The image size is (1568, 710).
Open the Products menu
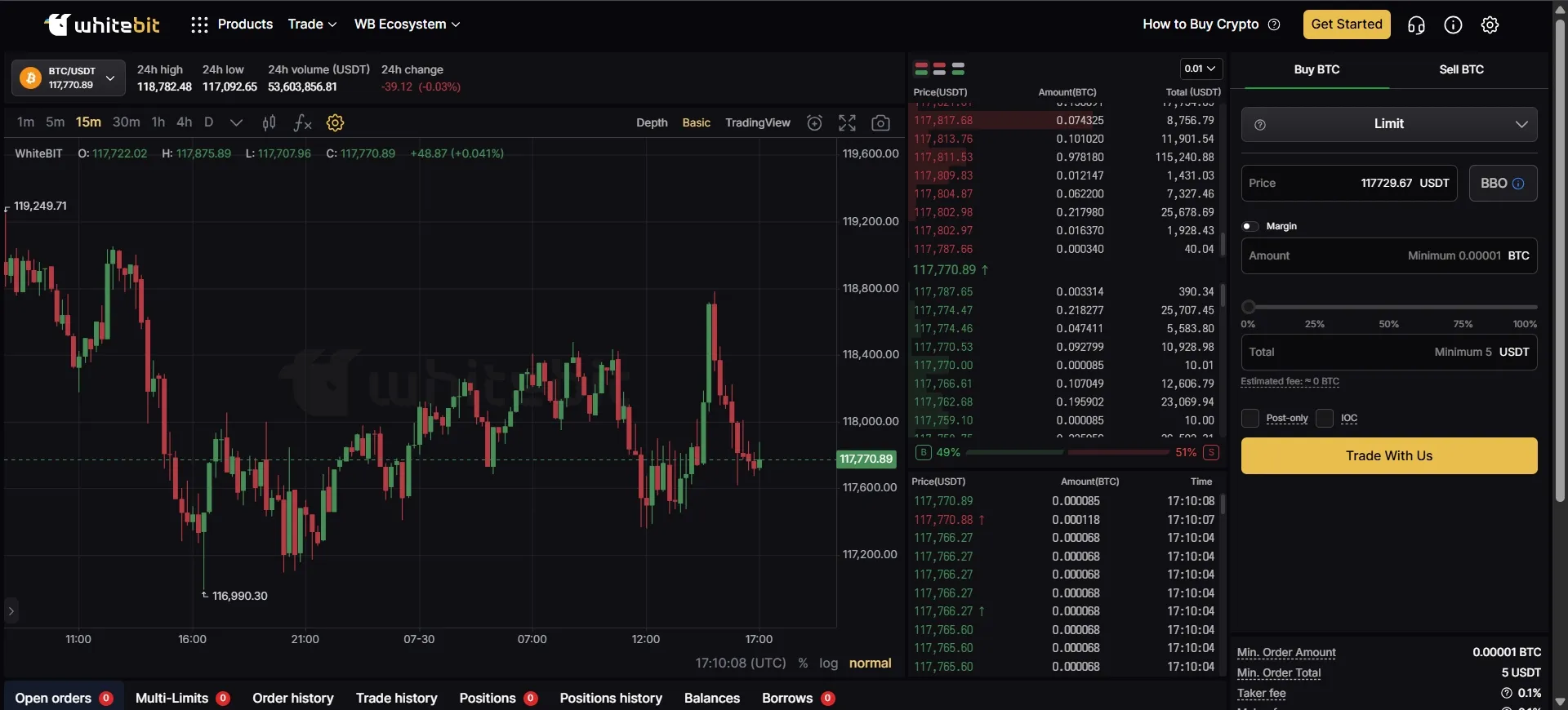245,24
